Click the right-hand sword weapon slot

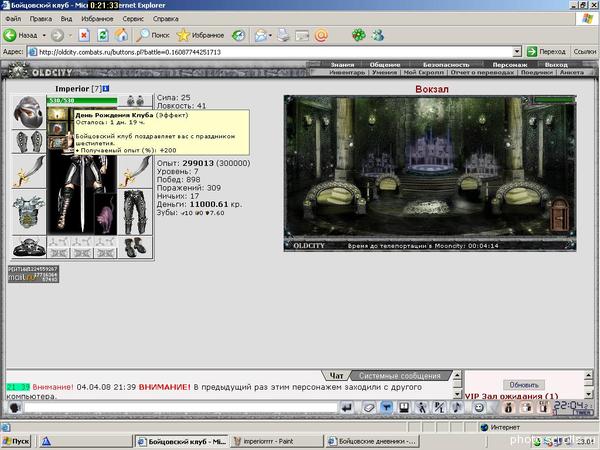point(135,172)
